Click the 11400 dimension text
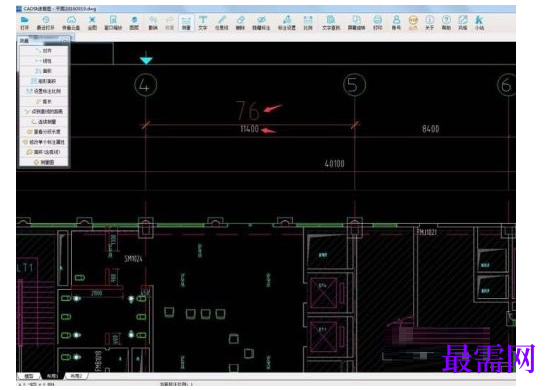This screenshot has height=390, width=554. (249, 129)
